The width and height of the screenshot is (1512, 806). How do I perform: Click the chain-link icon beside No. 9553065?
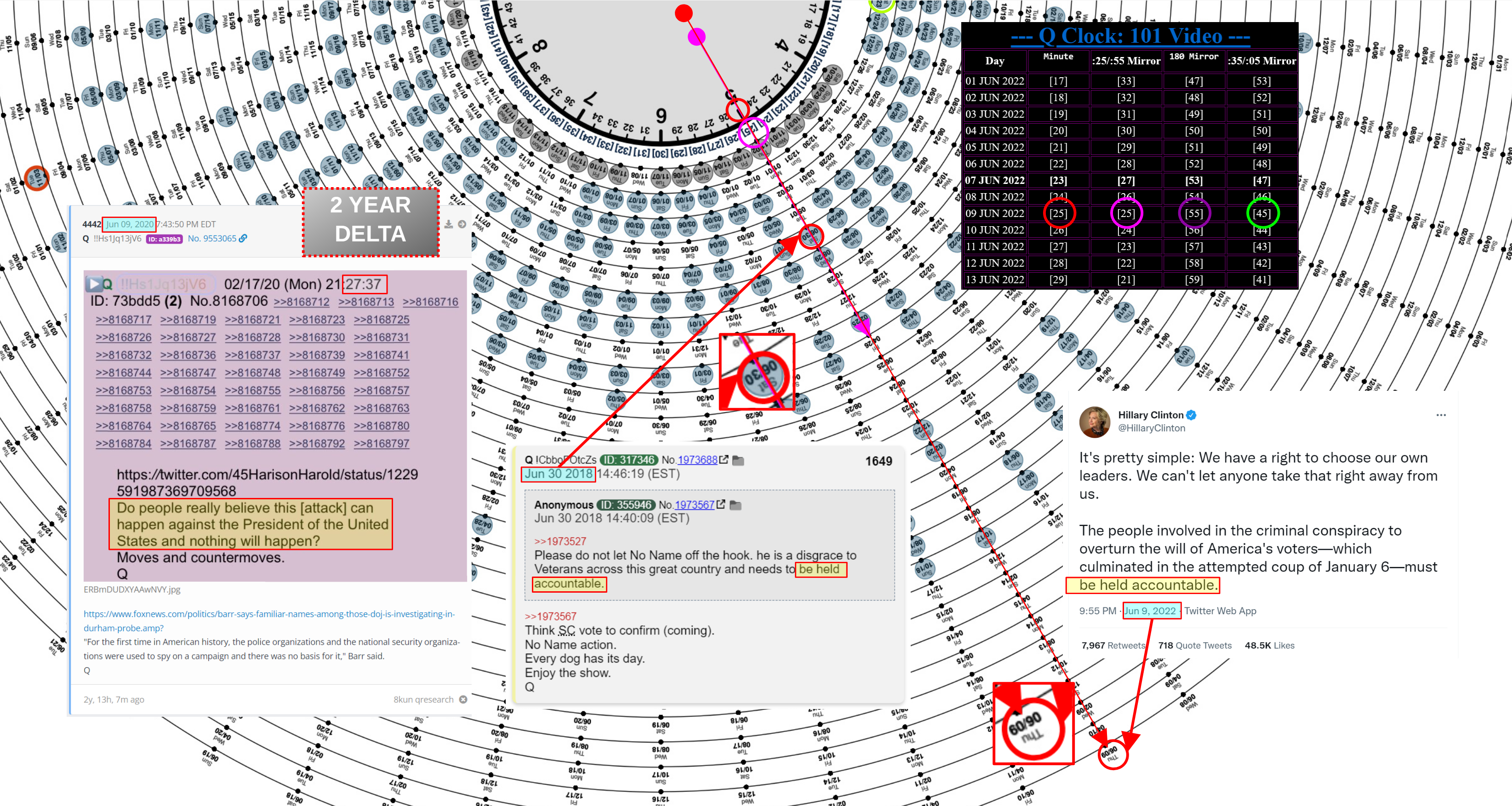pos(243,238)
